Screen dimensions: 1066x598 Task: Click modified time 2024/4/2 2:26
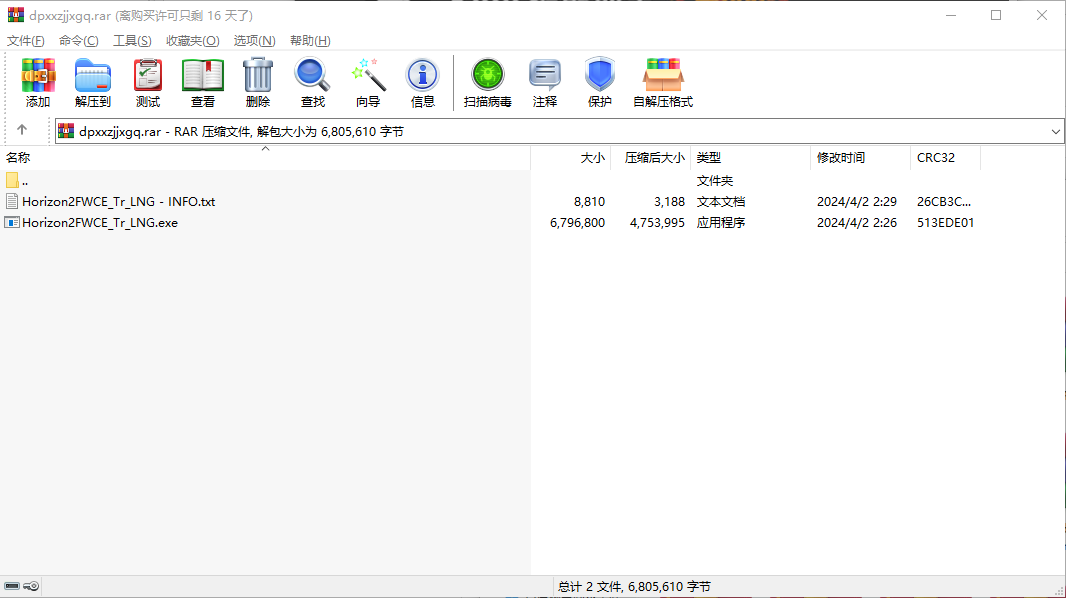click(x=857, y=223)
